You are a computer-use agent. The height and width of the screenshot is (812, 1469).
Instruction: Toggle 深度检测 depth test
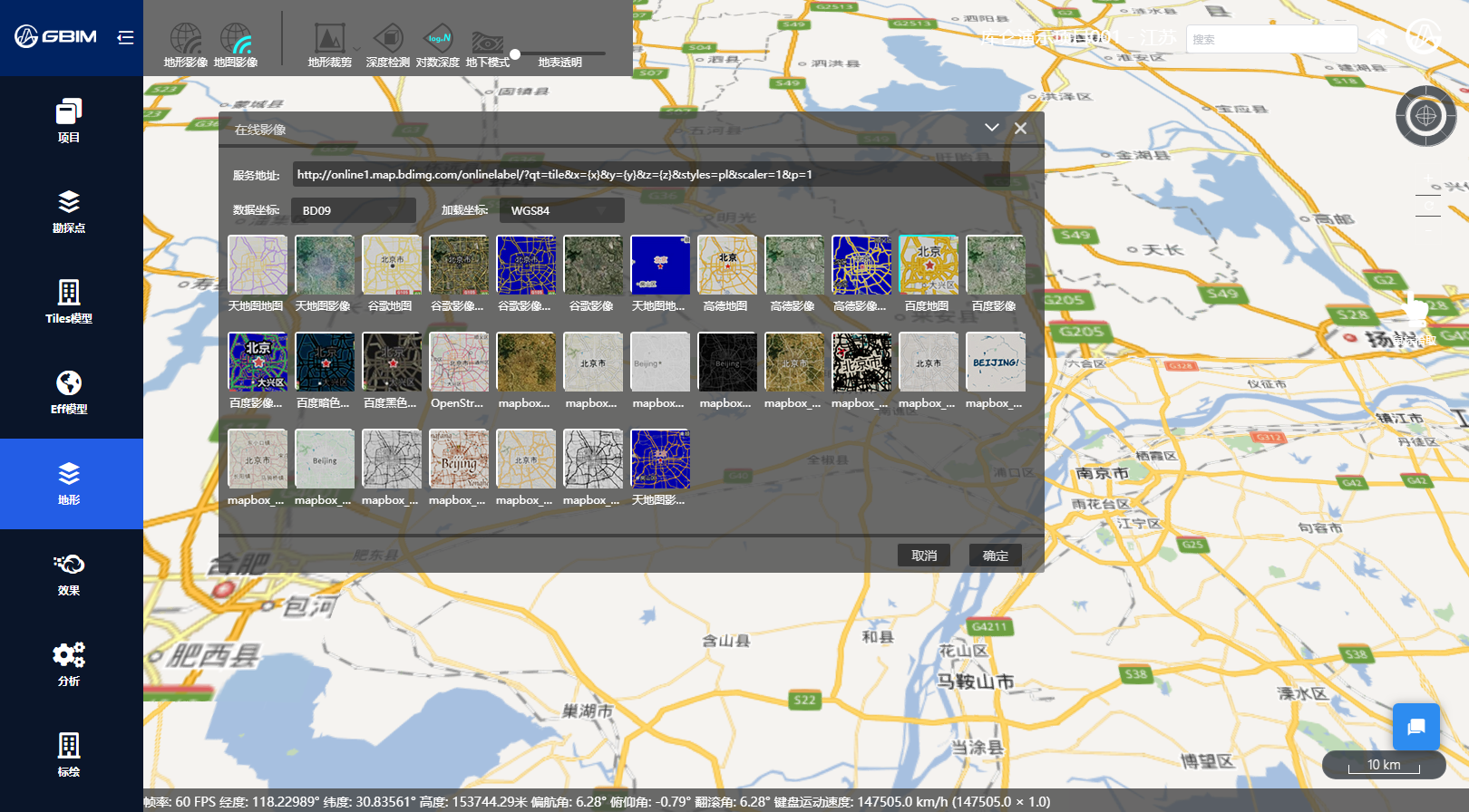pyautogui.click(x=388, y=45)
